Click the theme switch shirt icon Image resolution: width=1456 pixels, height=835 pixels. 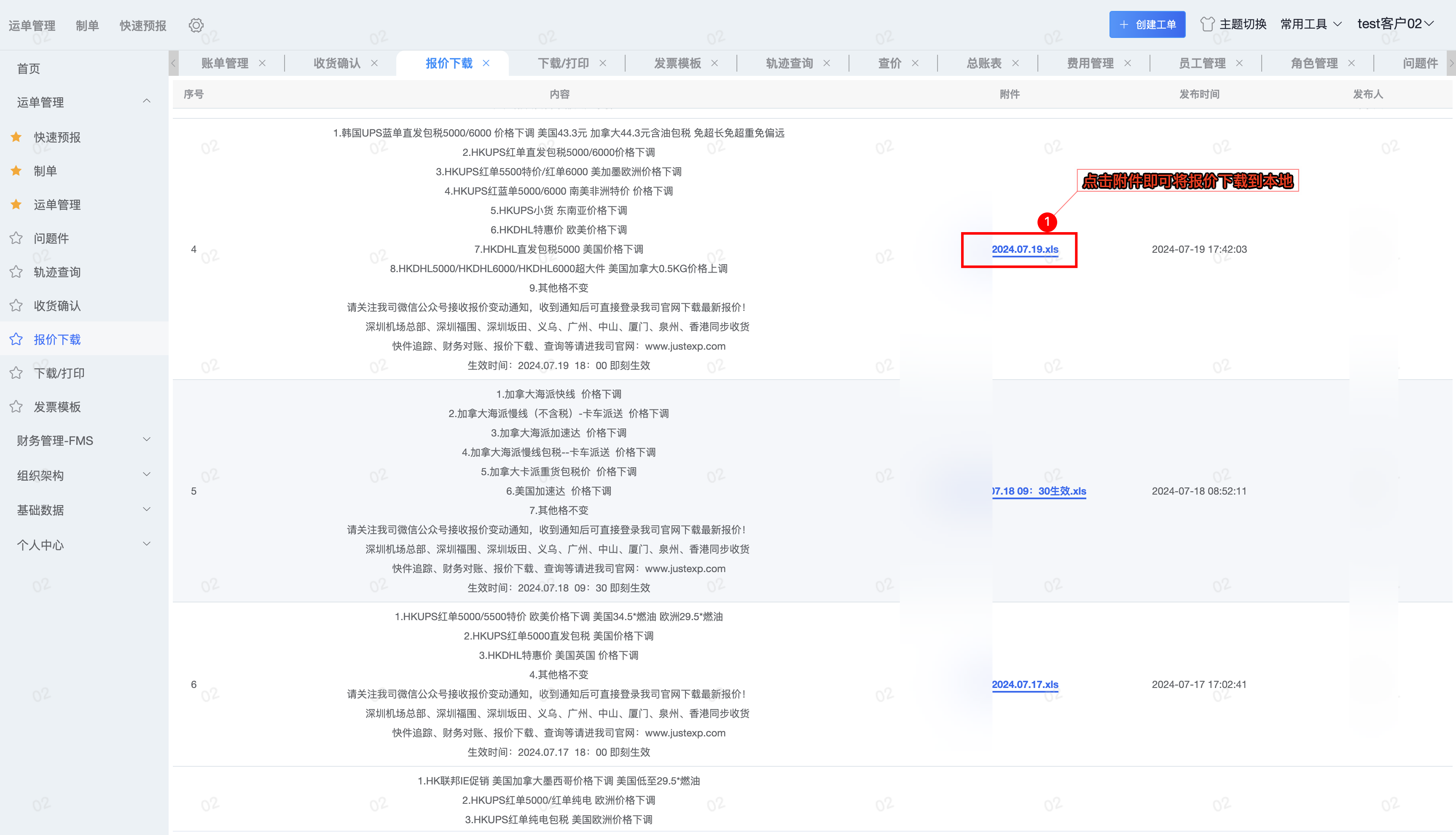[x=1207, y=24]
